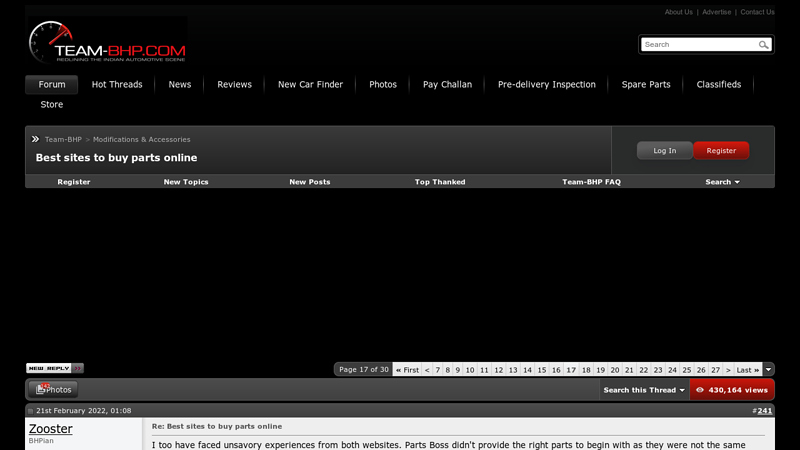
Task: Open the thread Photos button
Action: pyautogui.click(x=52, y=390)
